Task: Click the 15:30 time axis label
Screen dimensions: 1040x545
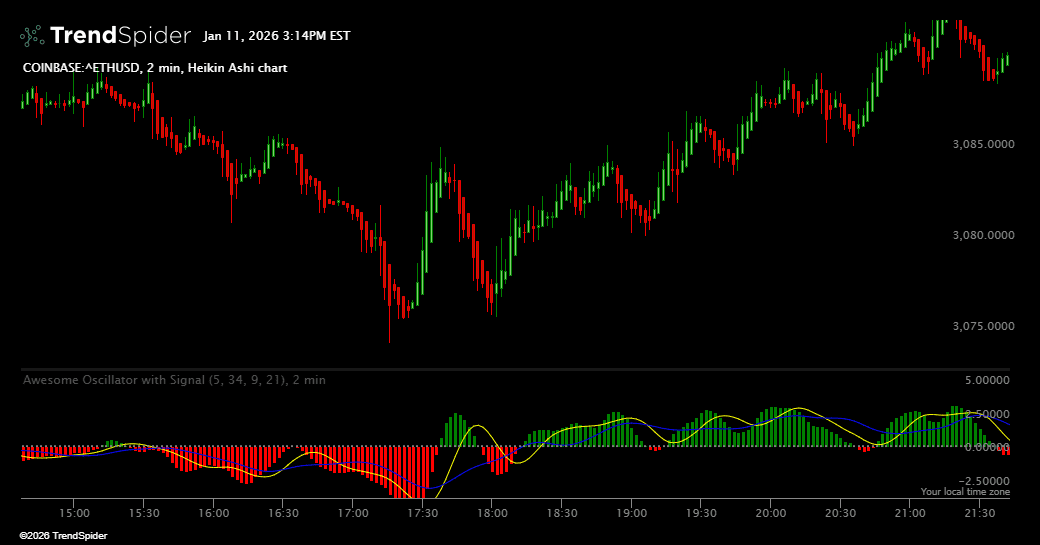Action: pyautogui.click(x=144, y=513)
